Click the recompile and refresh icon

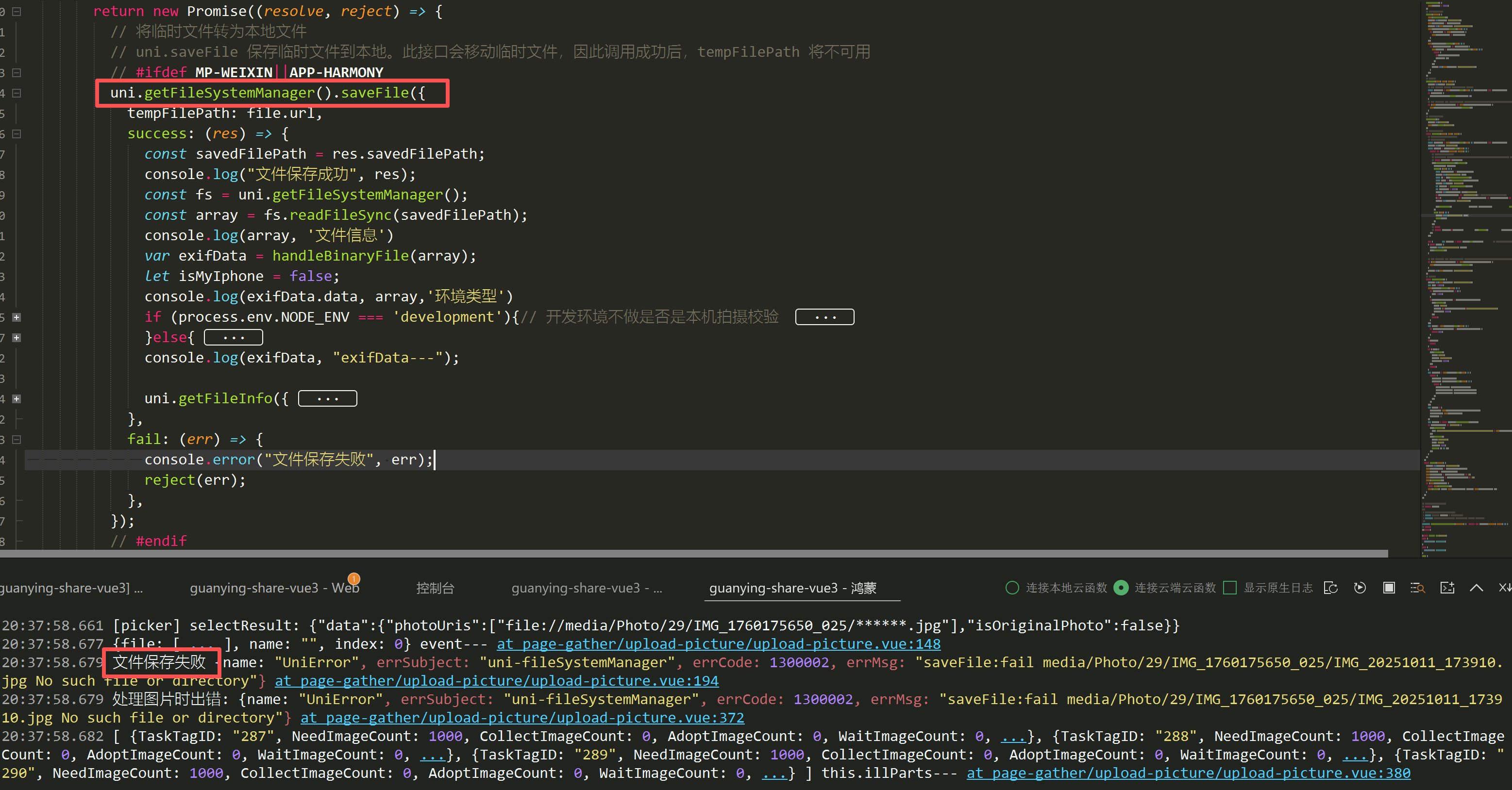(1330, 588)
